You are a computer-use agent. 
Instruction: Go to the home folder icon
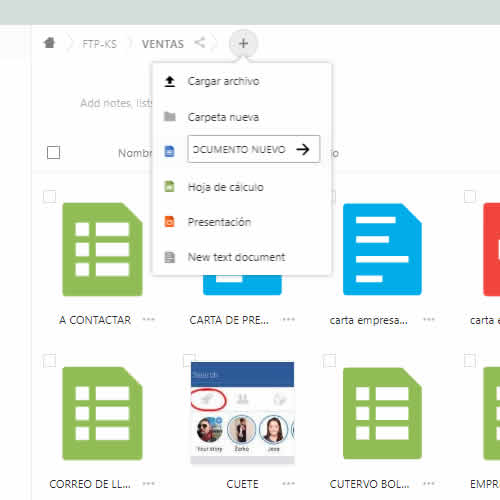tap(49, 43)
